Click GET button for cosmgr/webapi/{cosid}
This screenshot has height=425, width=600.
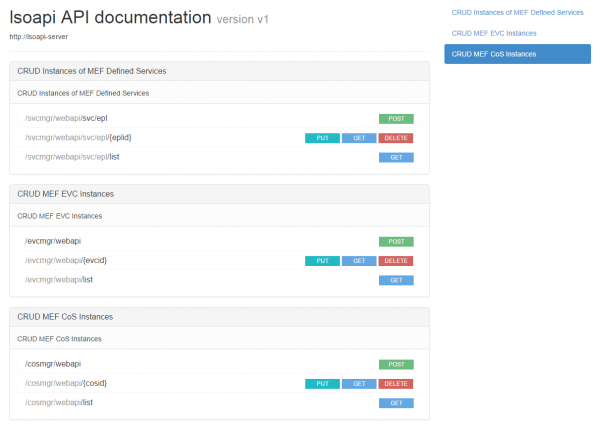point(359,384)
